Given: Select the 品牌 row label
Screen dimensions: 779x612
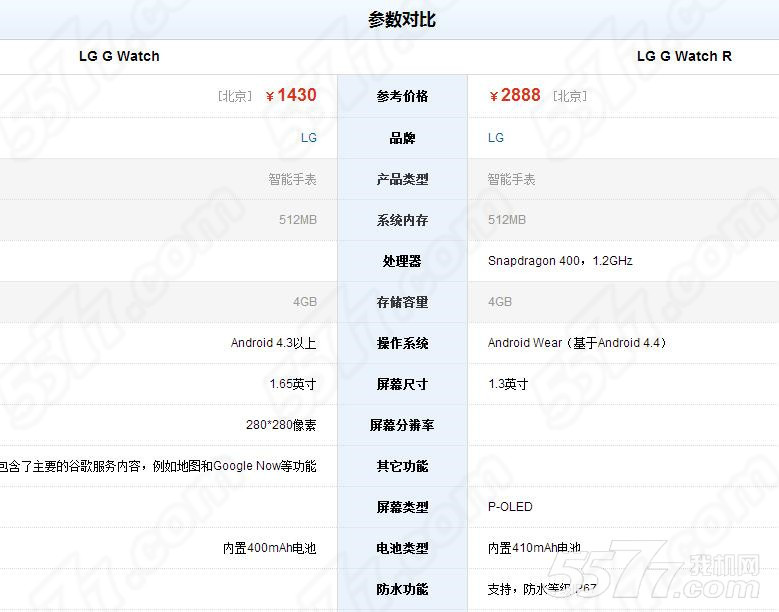Looking at the screenshot, I should (x=402, y=138).
